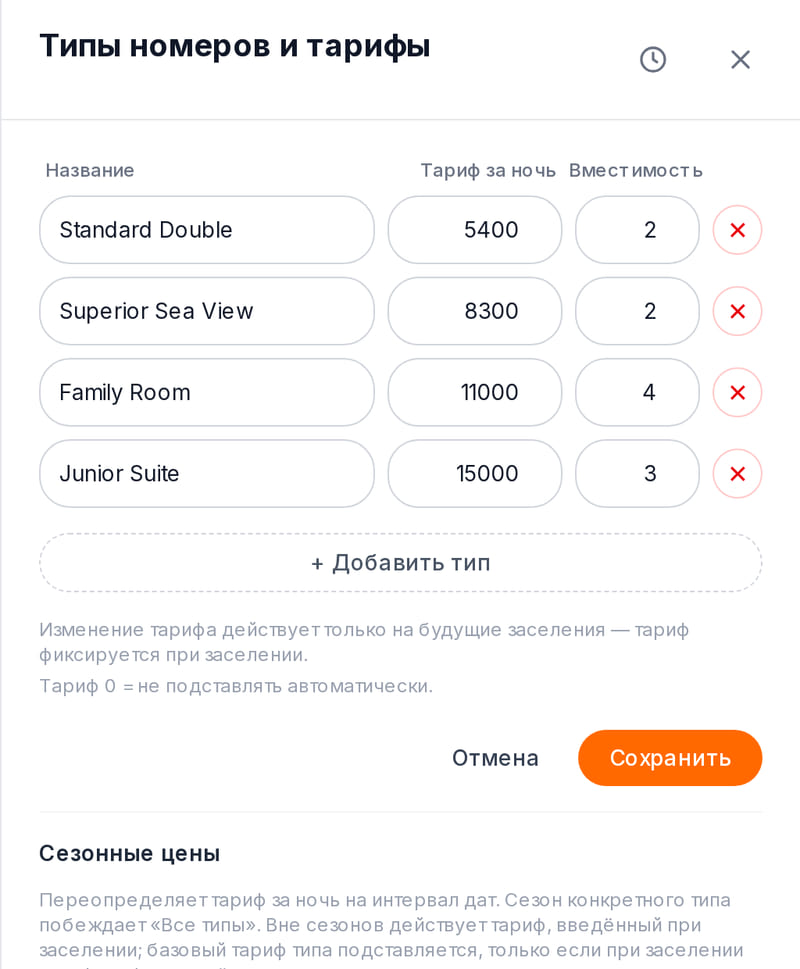Add a new room type
The image size is (800, 969).
(x=400, y=563)
